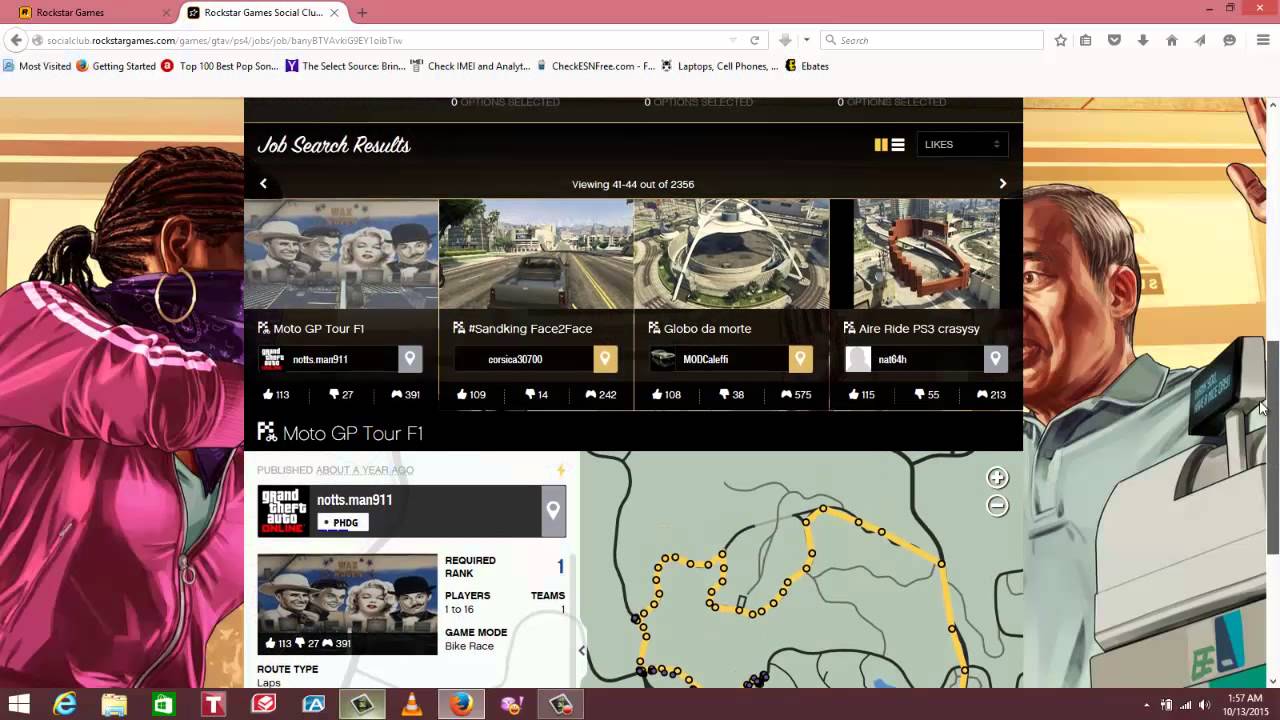
Task: Open the Firefox hamburger menu
Action: pyautogui.click(x=1264, y=40)
